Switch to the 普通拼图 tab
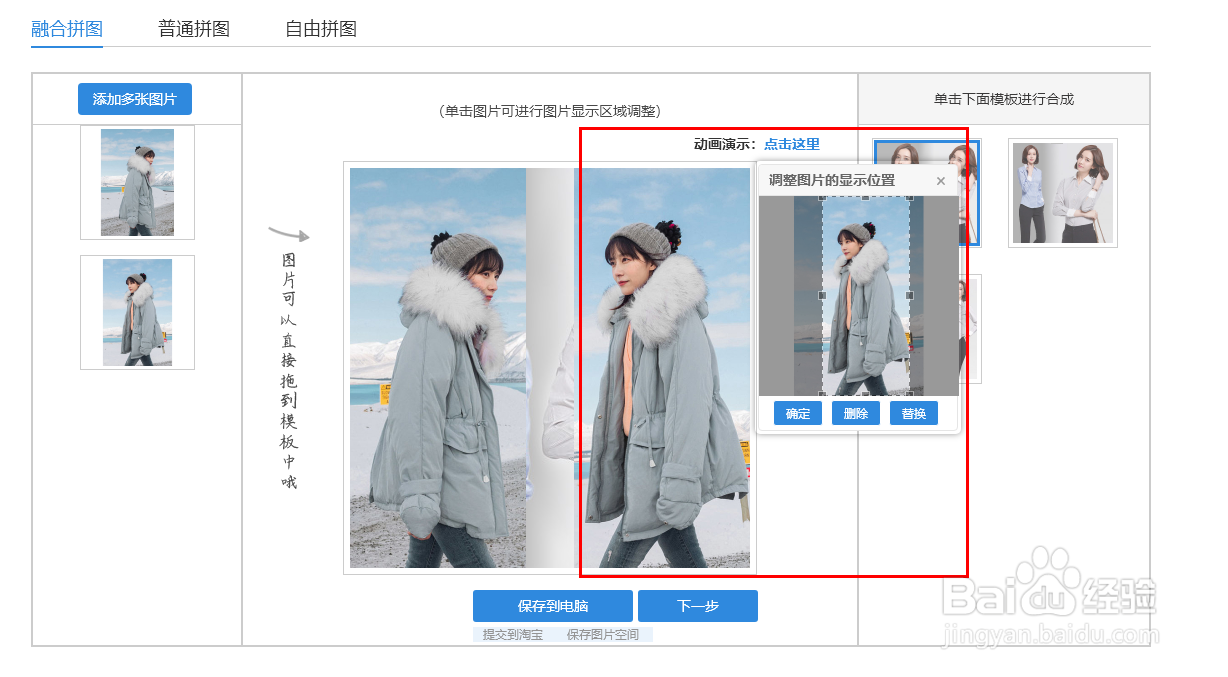 [x=194, y=29]
